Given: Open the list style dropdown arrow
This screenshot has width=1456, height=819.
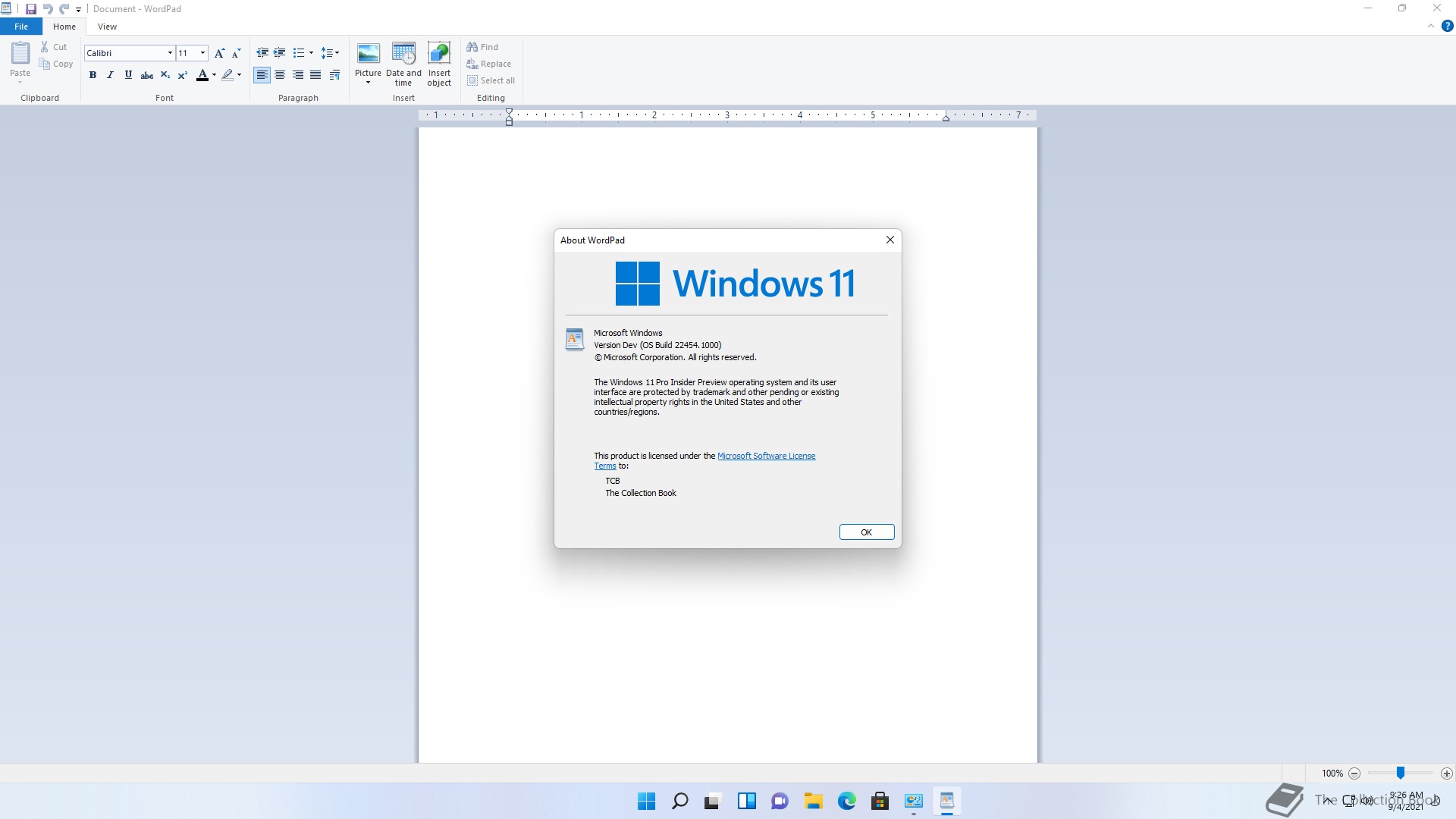Looking at the screenshot, I should 311,53.
